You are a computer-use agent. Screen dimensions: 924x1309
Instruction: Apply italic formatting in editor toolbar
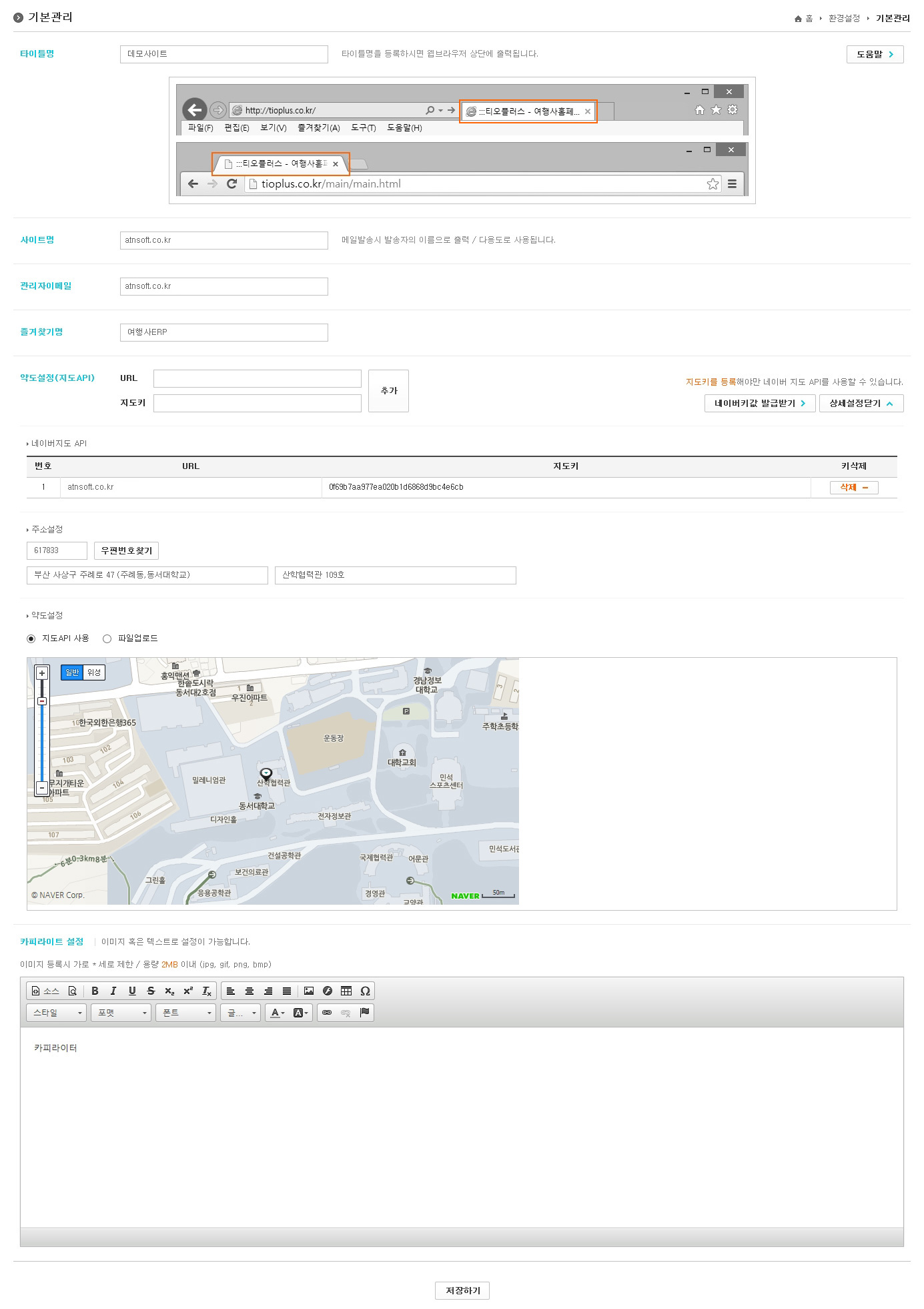(113, 991)
